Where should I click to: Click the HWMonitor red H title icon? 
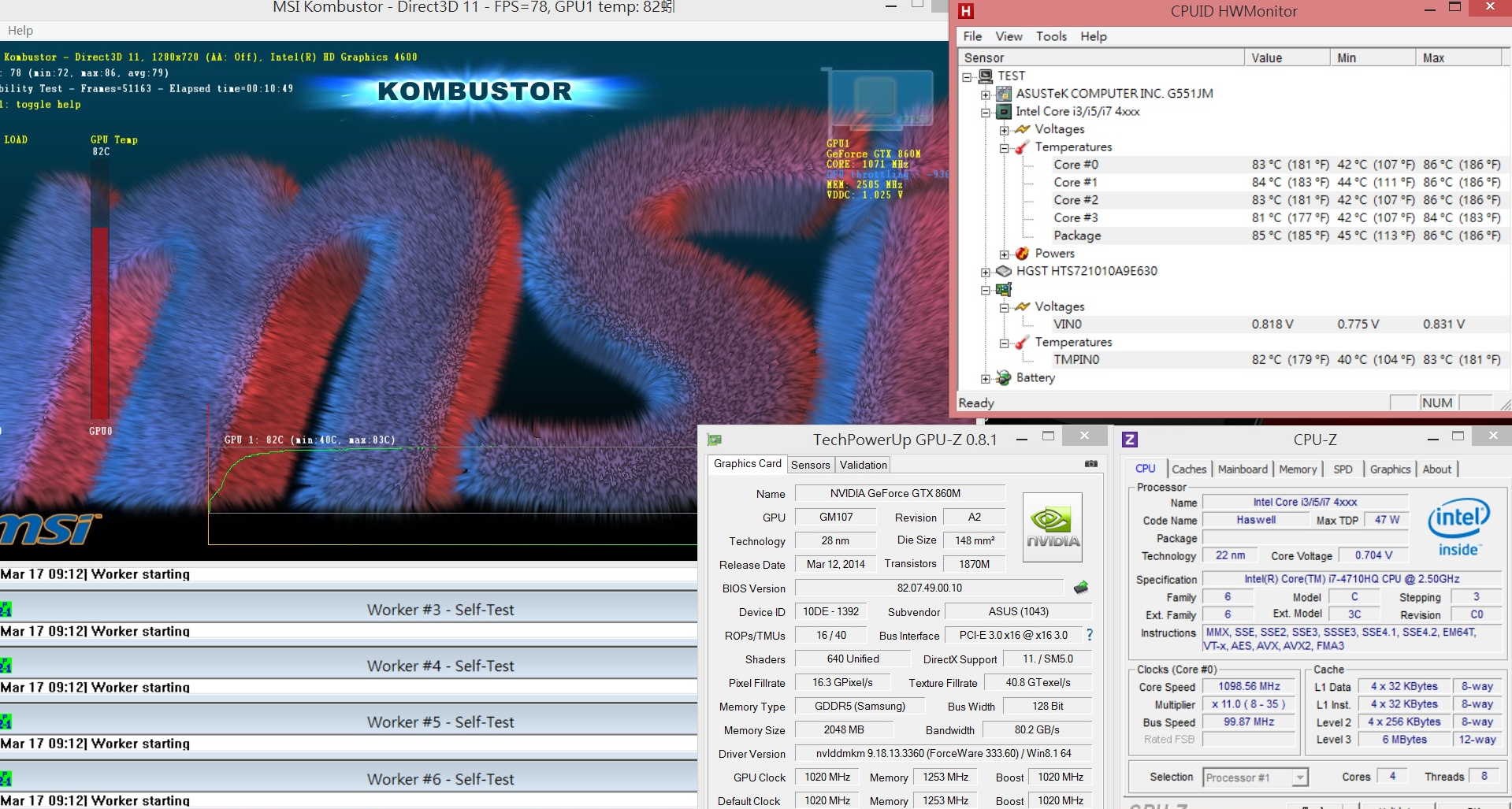(966, 11)
